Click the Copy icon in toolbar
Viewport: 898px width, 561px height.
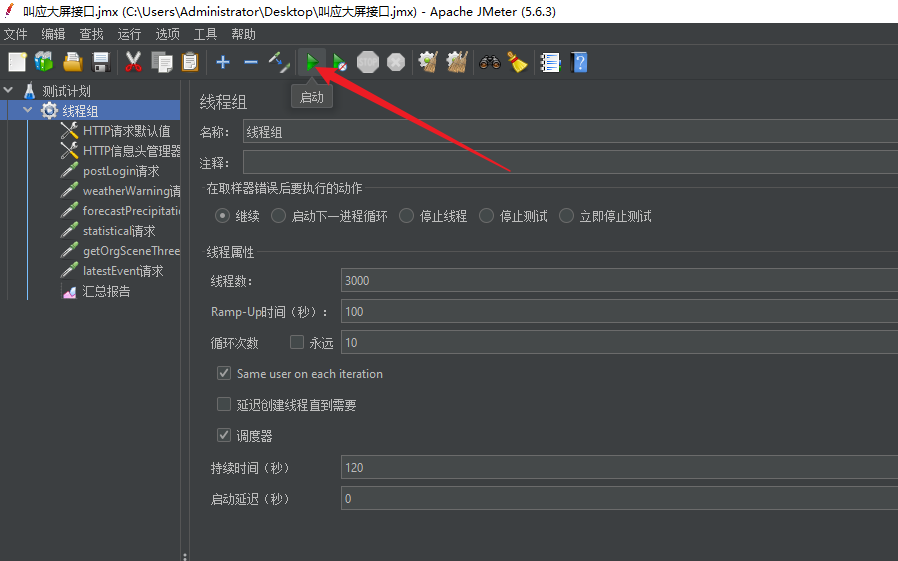pos(162,62)
